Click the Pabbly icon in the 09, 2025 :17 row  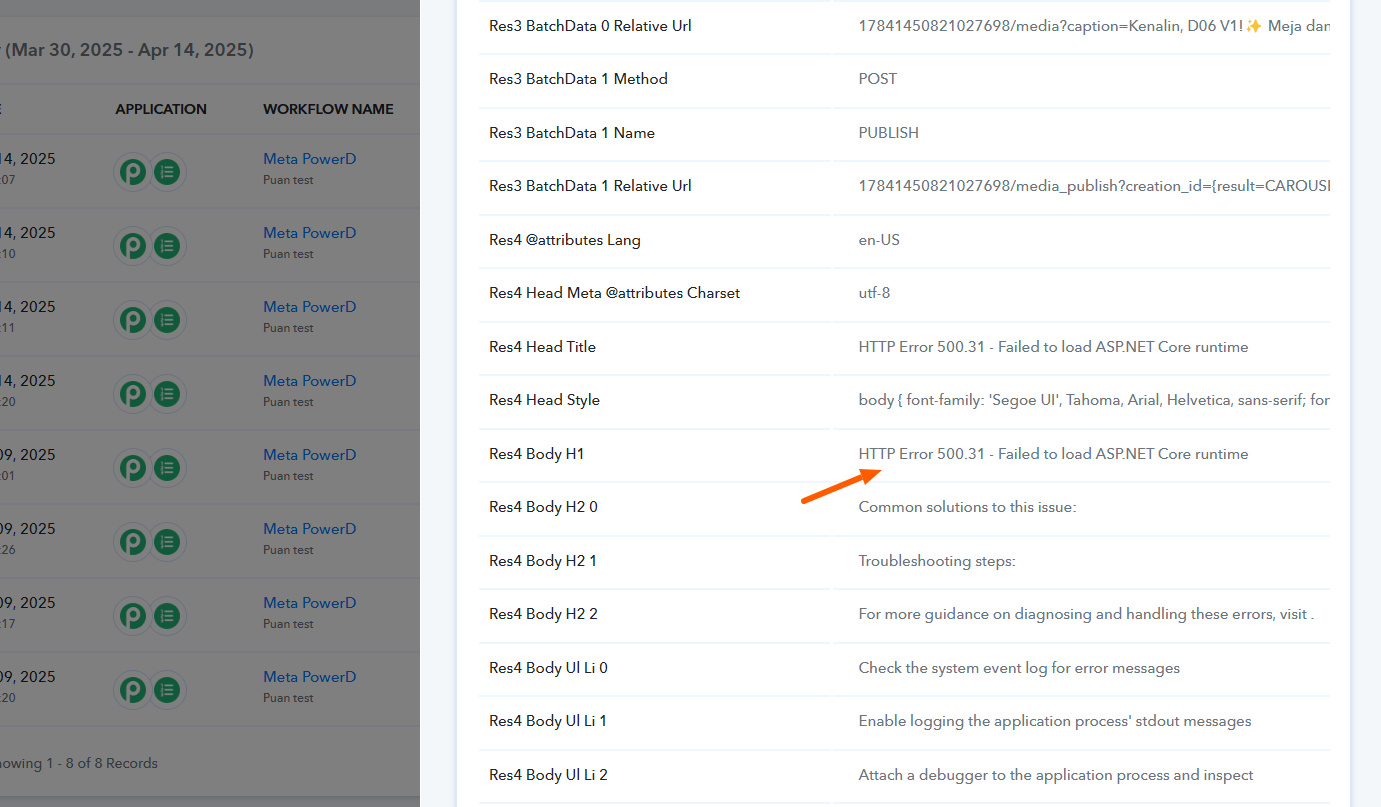(133, 616)
